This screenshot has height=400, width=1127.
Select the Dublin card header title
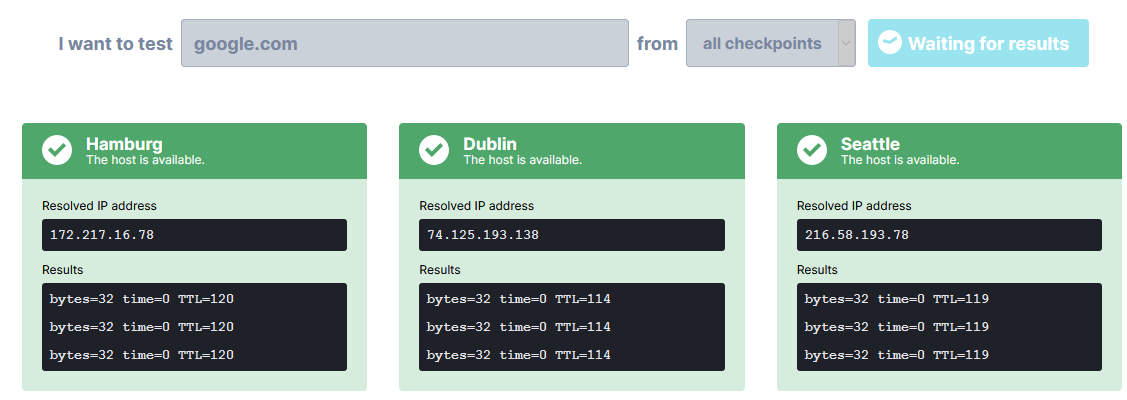point(490,144)
